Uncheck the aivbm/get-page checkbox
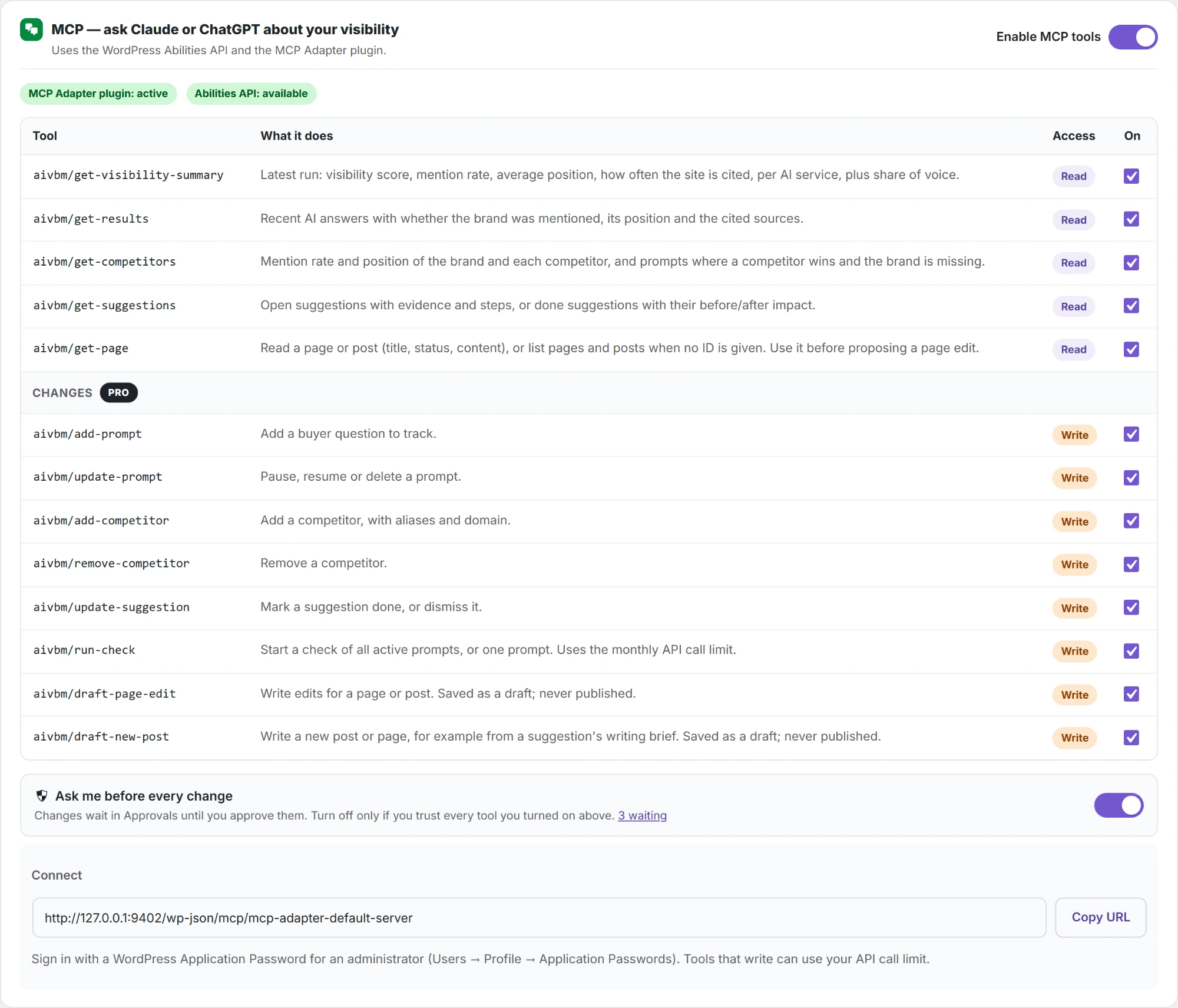1178x1008 pixels. coord(1131,349)
